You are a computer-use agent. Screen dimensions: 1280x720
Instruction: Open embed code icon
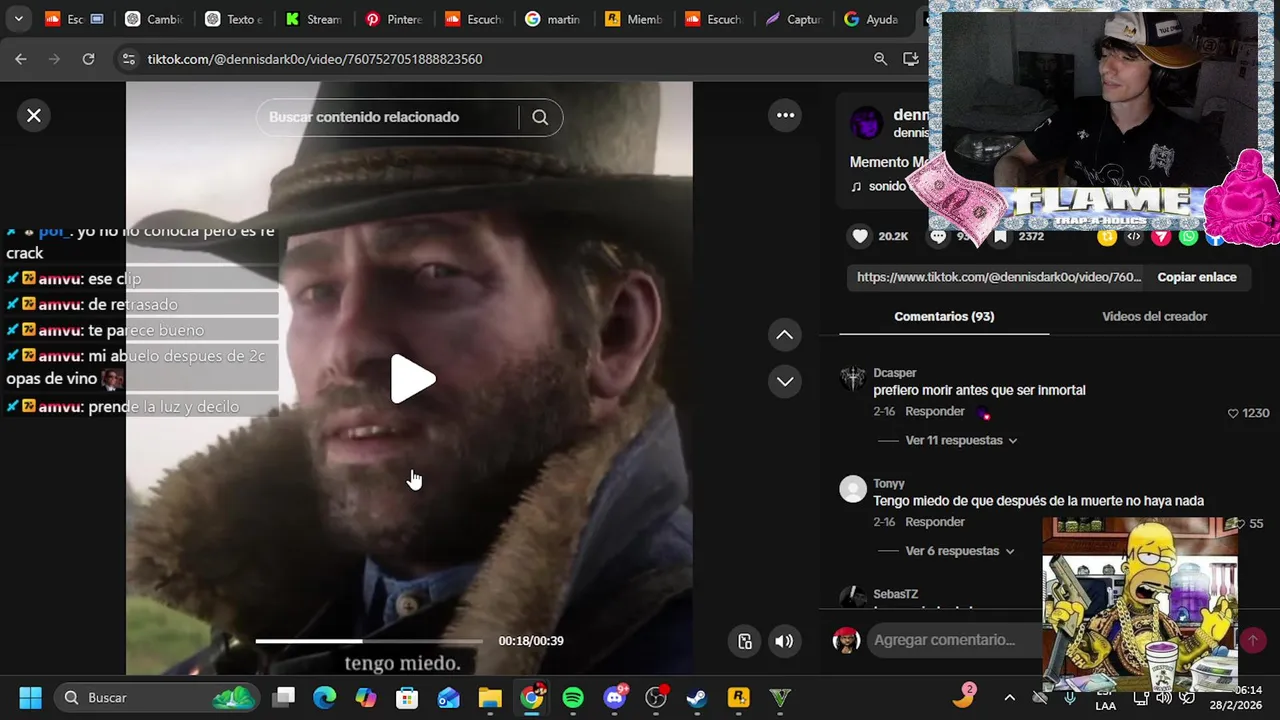(1134, 237)
